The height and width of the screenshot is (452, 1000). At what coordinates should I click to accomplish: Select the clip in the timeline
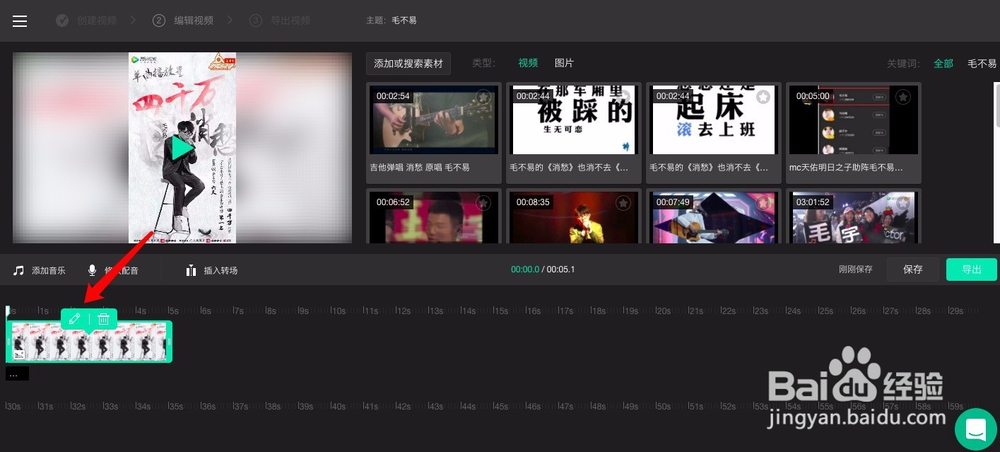point(89,342)
